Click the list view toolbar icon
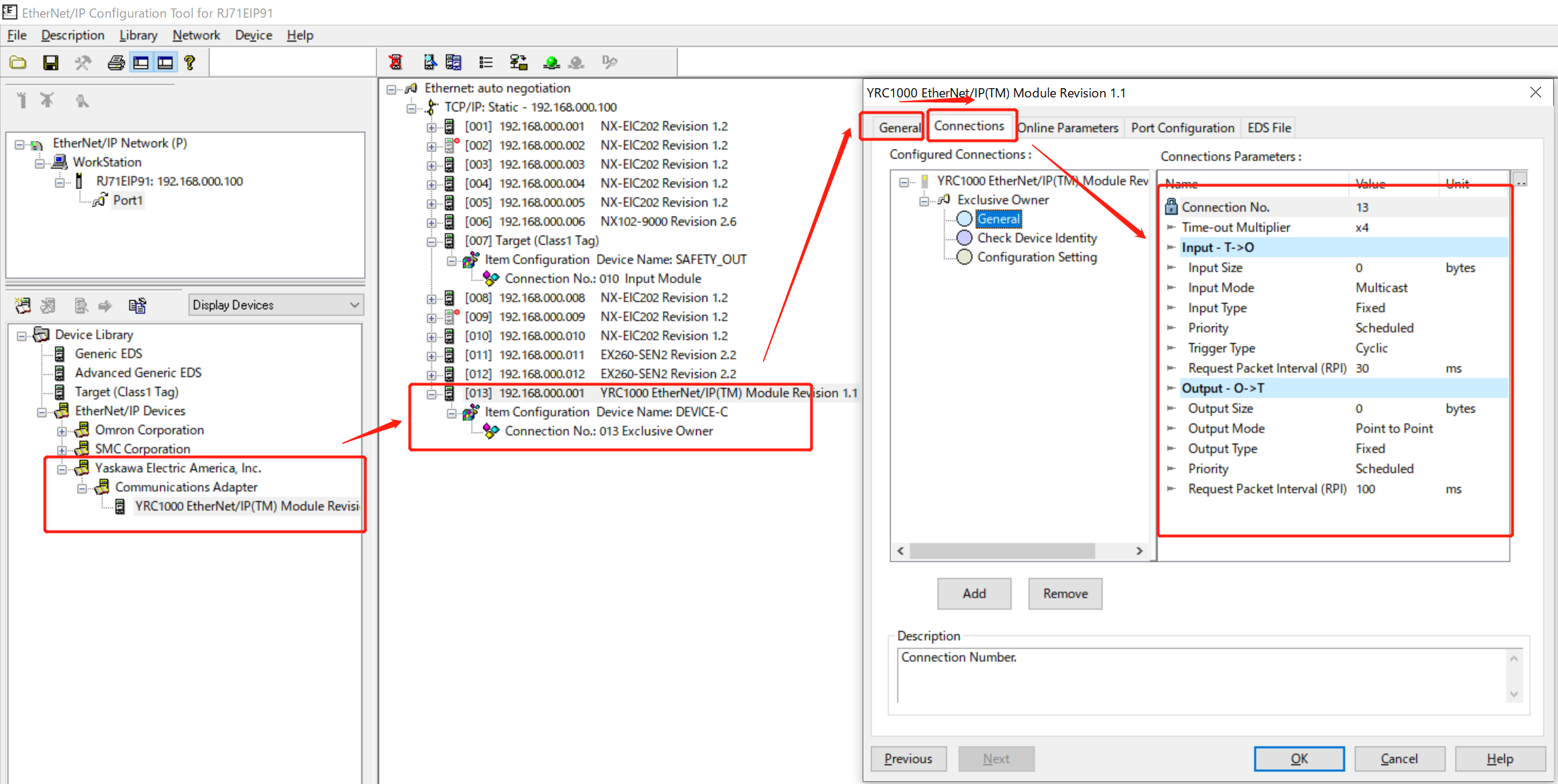 (x=486, y=63)
